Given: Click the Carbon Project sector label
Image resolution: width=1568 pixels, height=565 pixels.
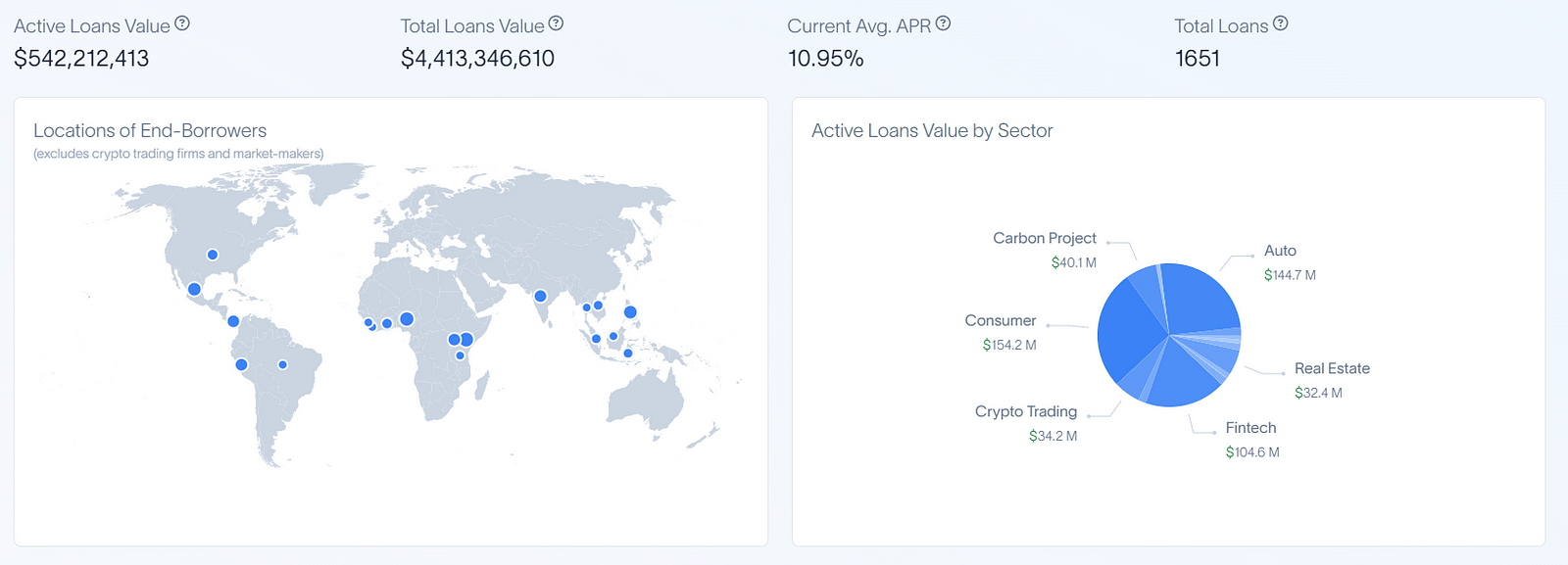Looking at the screenshot, I should [1044, 238].
